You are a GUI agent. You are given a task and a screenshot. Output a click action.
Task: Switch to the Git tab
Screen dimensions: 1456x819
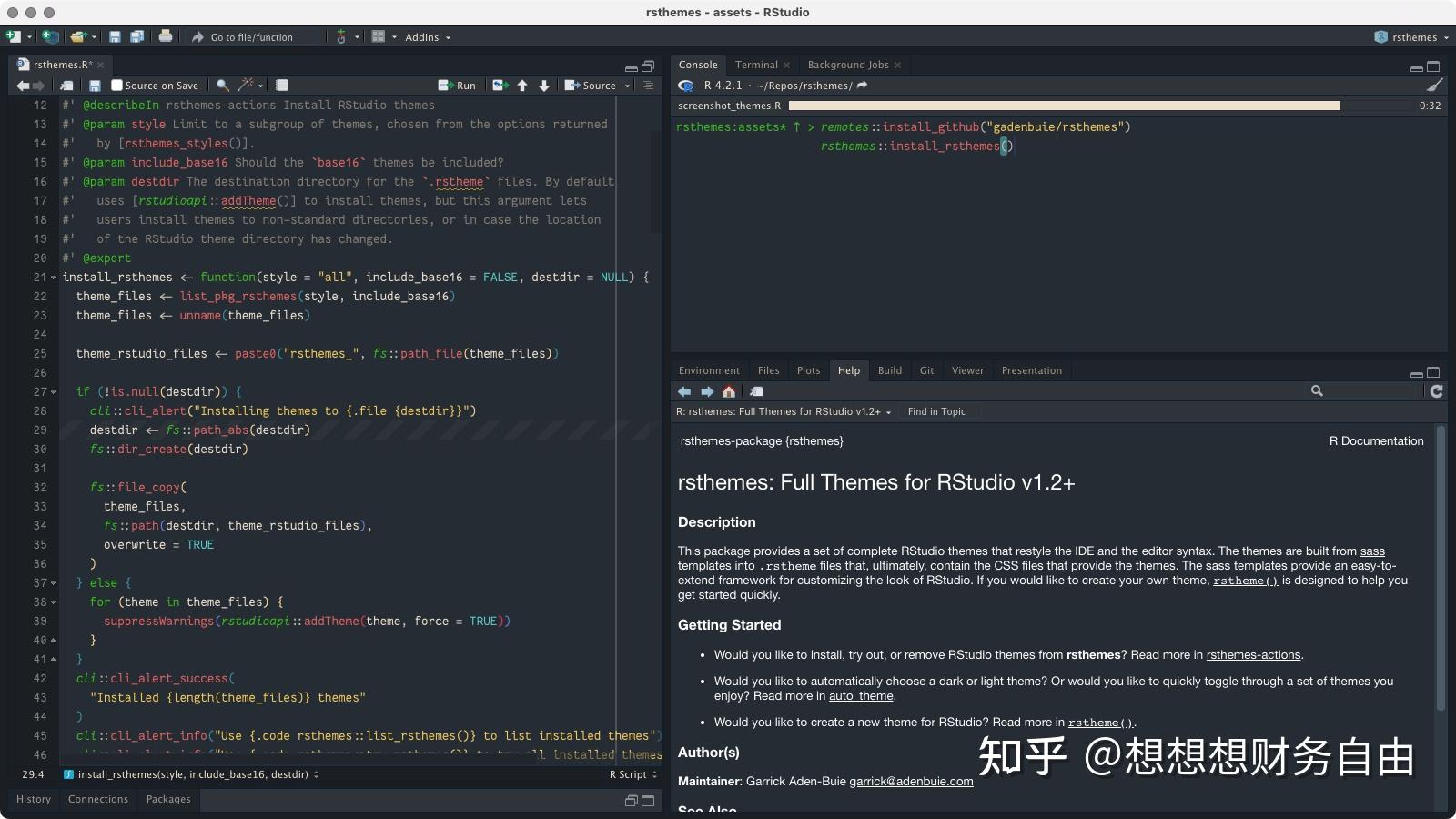[927, 370]
